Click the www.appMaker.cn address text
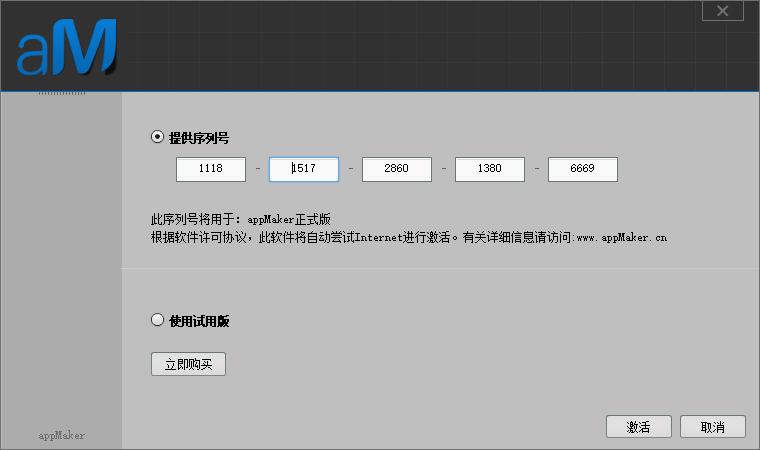 622,238
